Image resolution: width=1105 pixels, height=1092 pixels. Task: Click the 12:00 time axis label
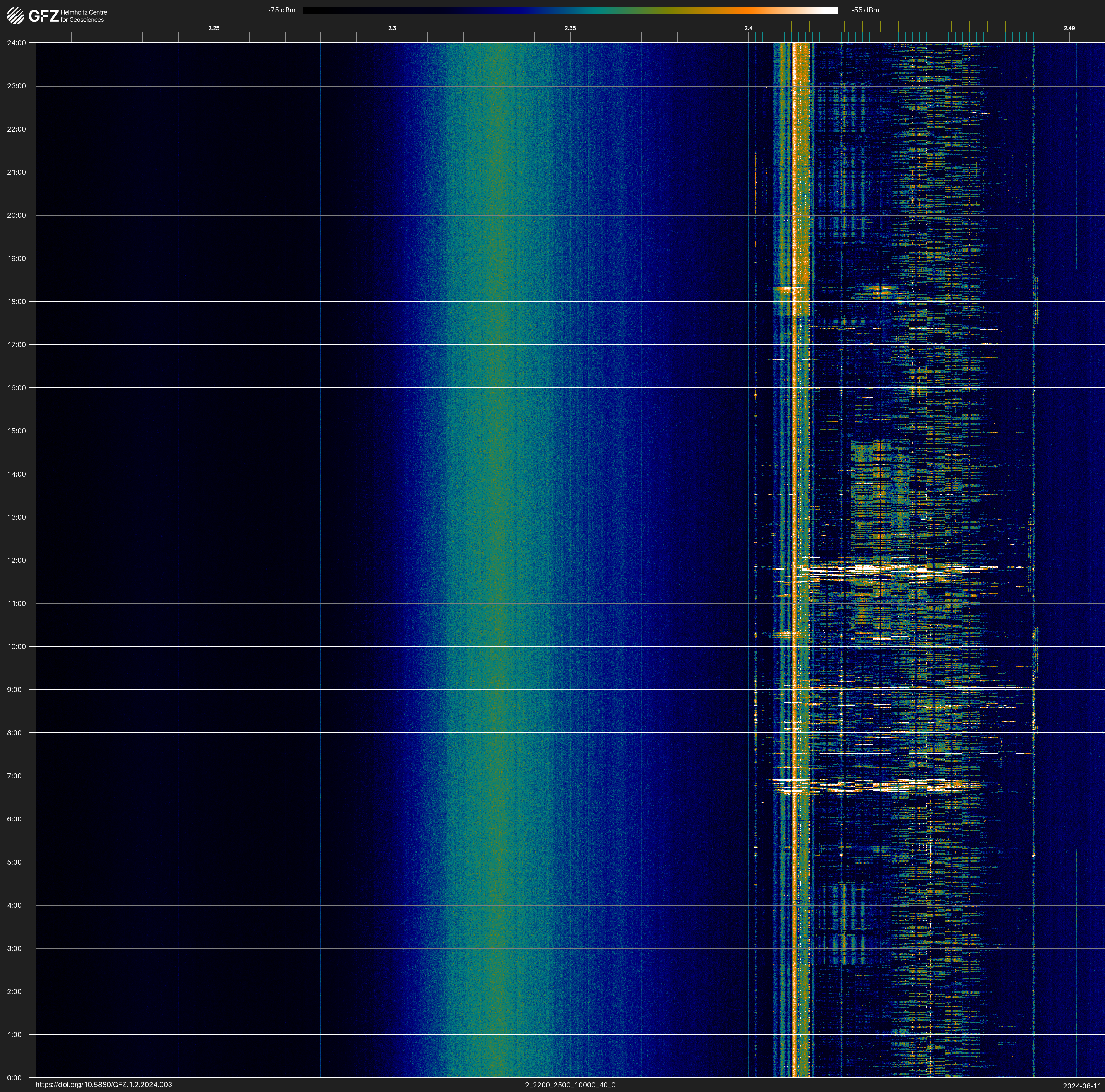pyautogui.click(x=17, y=560)
